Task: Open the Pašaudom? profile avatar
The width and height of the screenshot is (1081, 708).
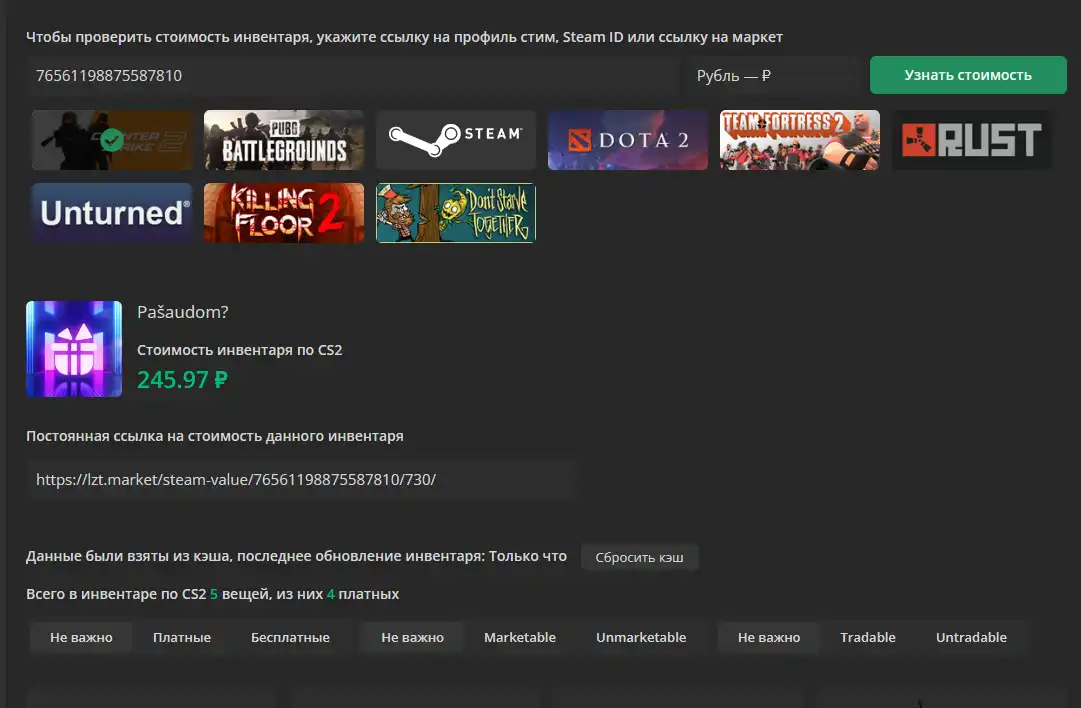Action: click(x=74, y=349)
